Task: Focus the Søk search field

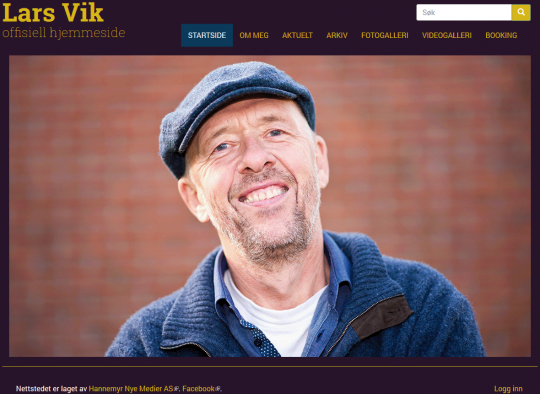Action: pyautogui.click(x=464, y=12)
